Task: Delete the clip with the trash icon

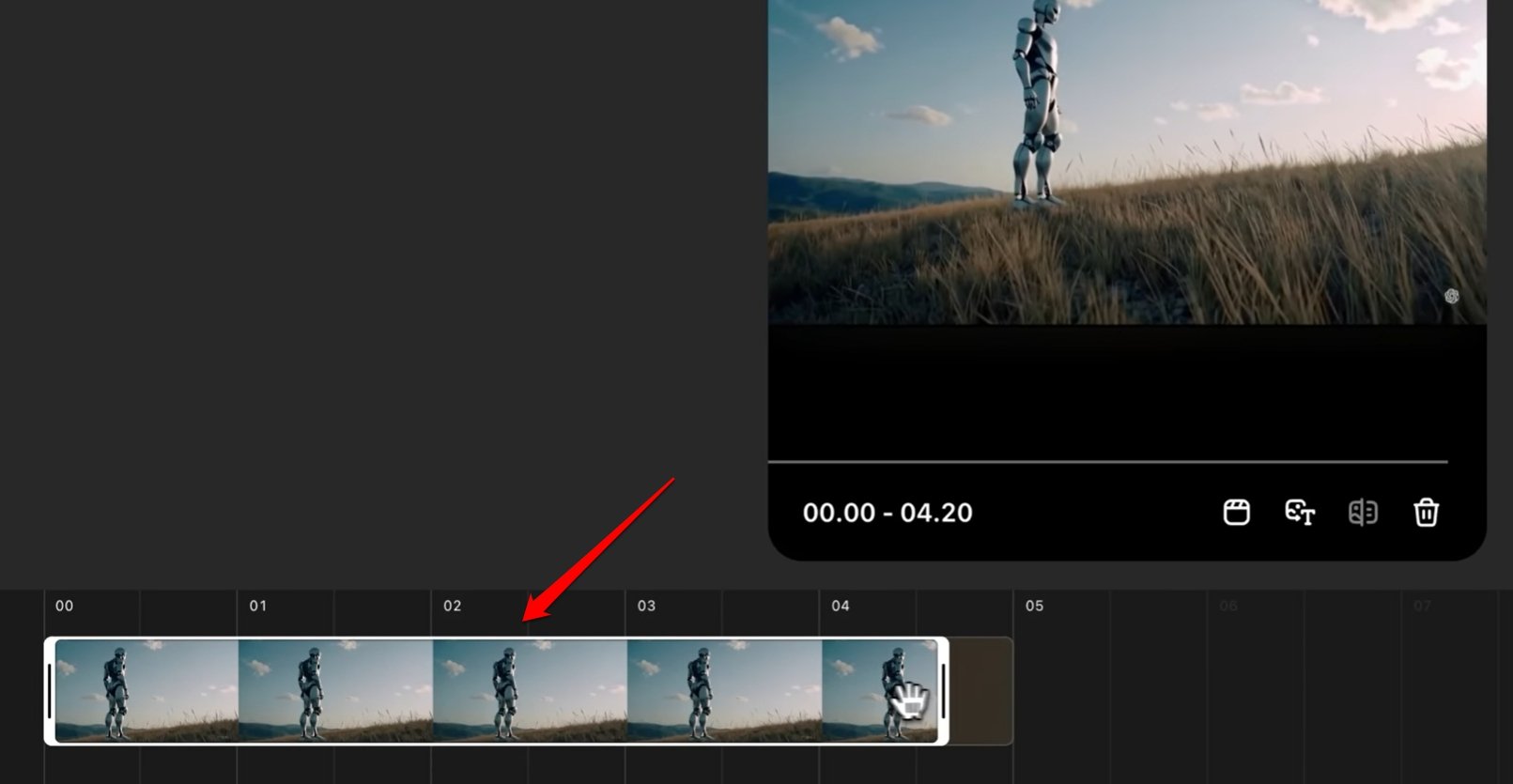Action: pos(1426,512)
